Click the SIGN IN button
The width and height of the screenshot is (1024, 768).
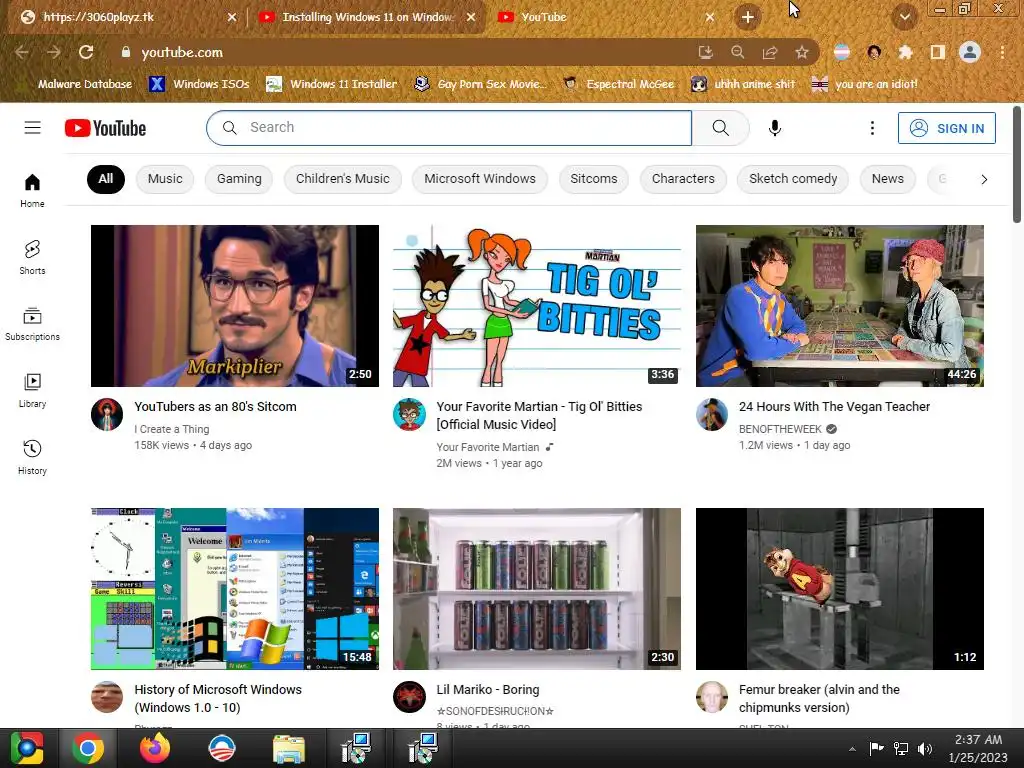(946, 128)
